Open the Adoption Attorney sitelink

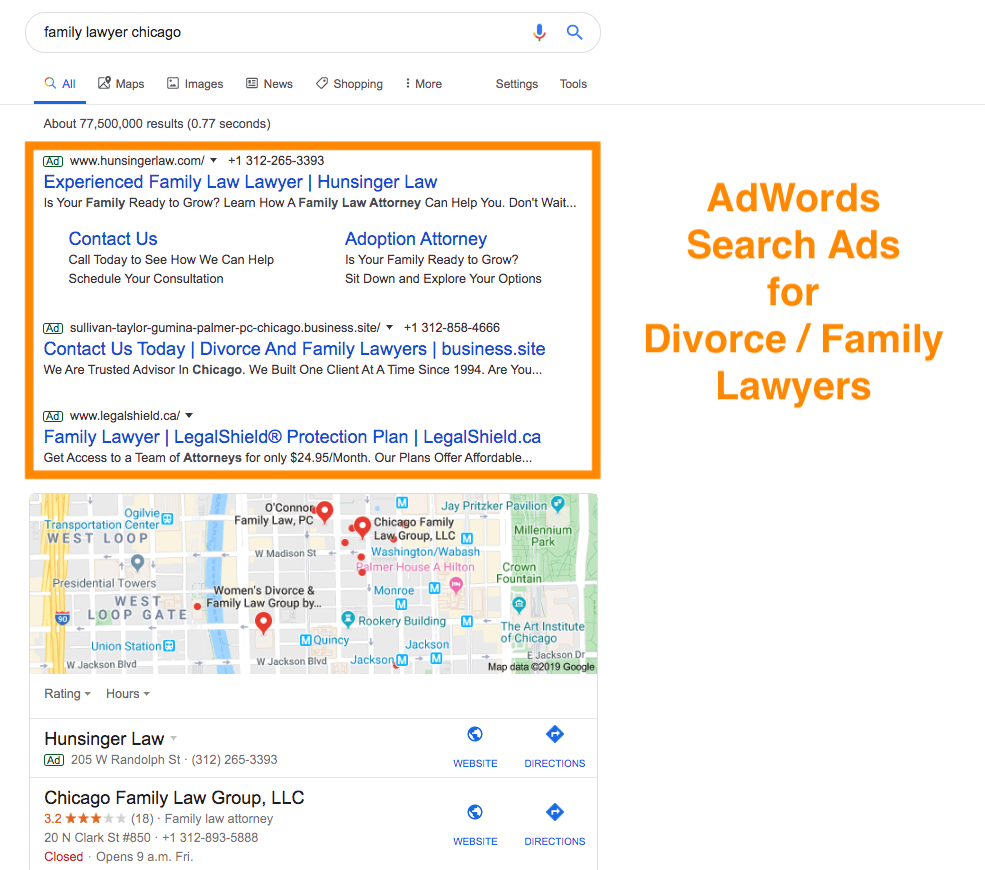(416, 239)
